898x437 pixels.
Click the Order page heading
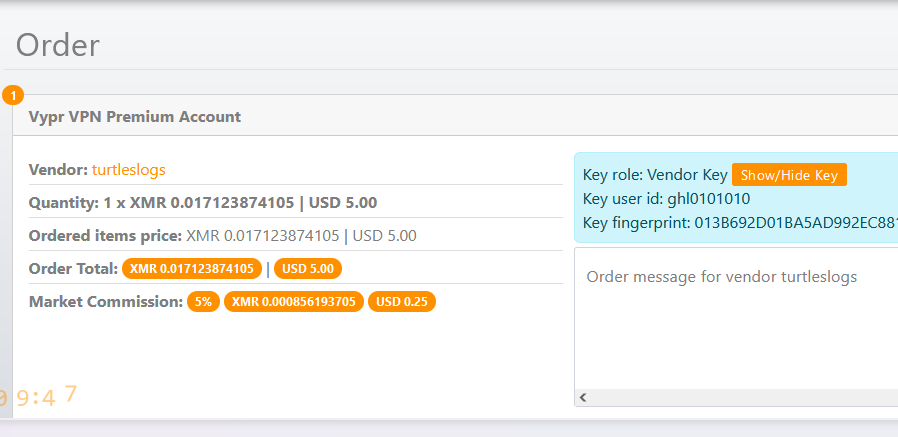[x=58, y=45]
